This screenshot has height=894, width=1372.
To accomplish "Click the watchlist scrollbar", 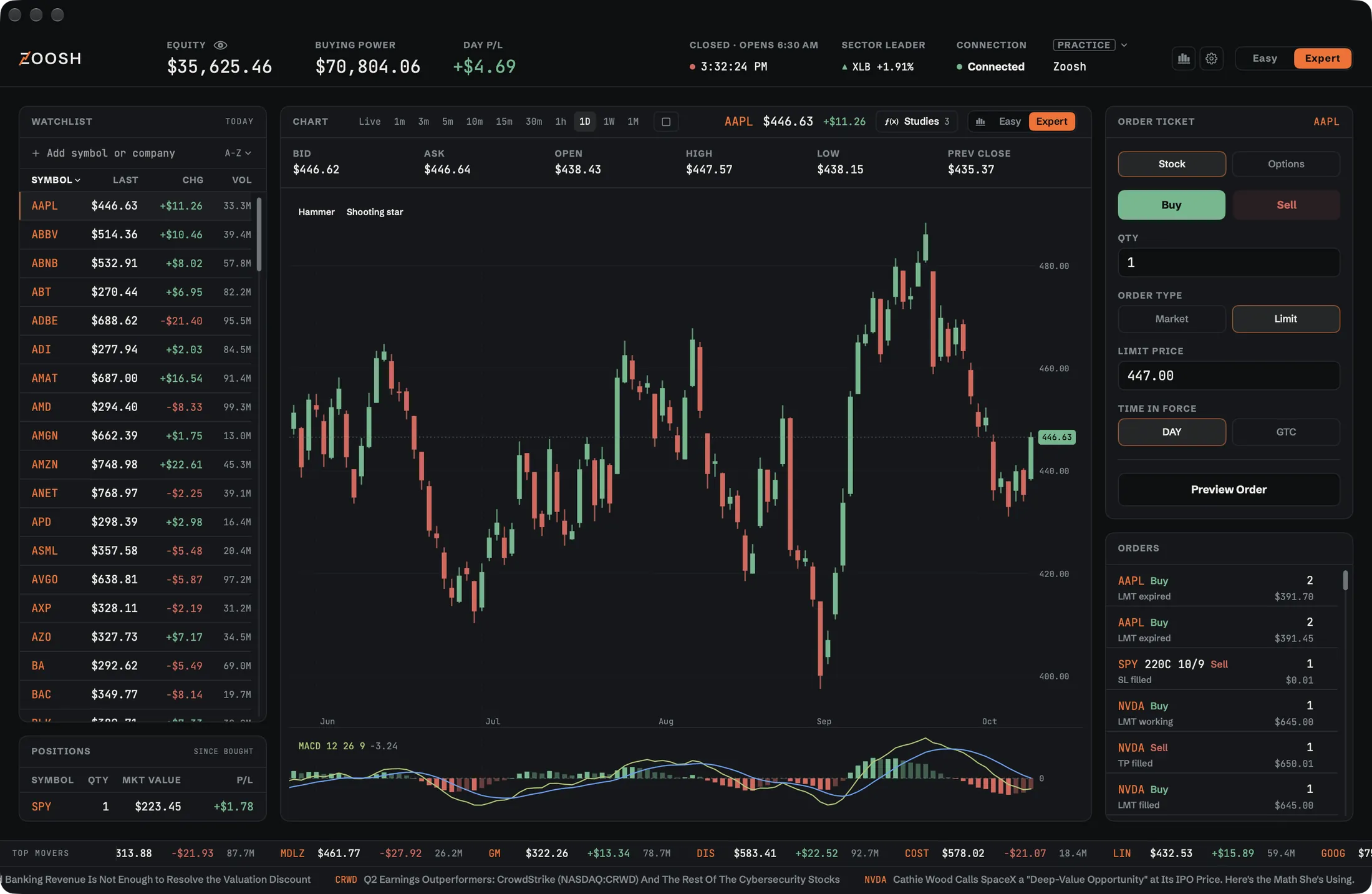I will coord(259,235).
